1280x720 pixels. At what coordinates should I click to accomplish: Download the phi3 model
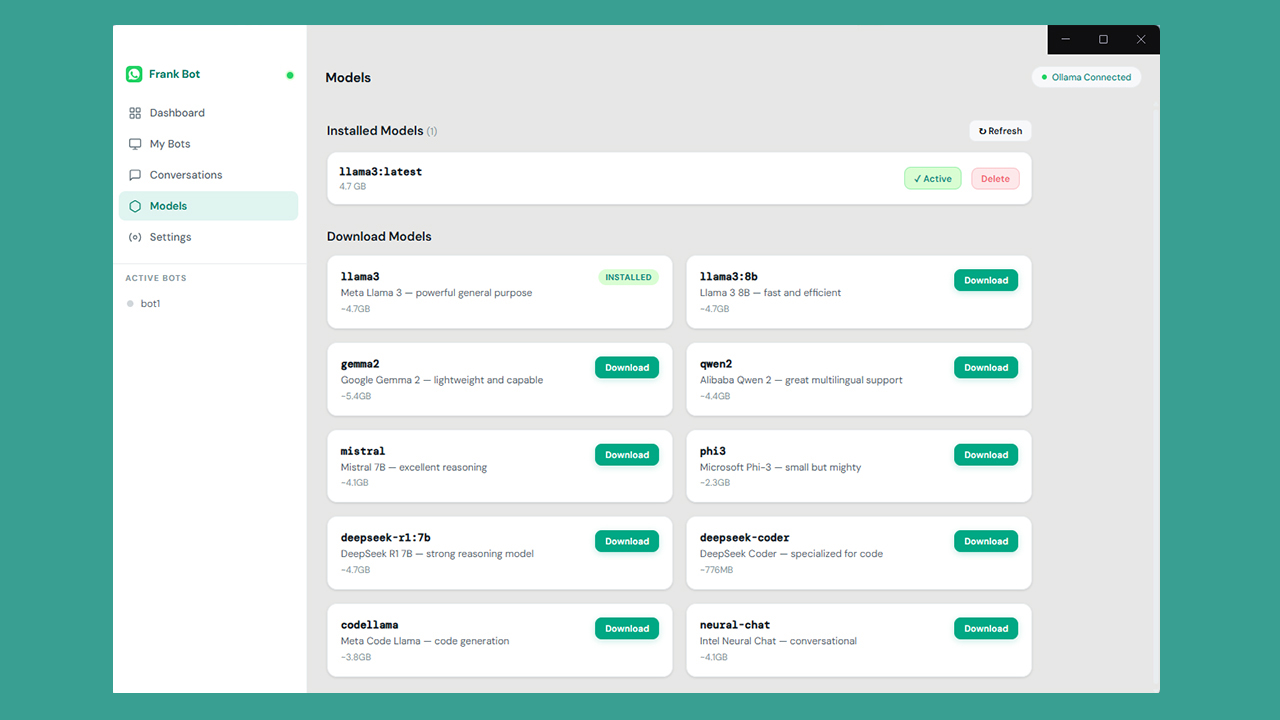986,454
